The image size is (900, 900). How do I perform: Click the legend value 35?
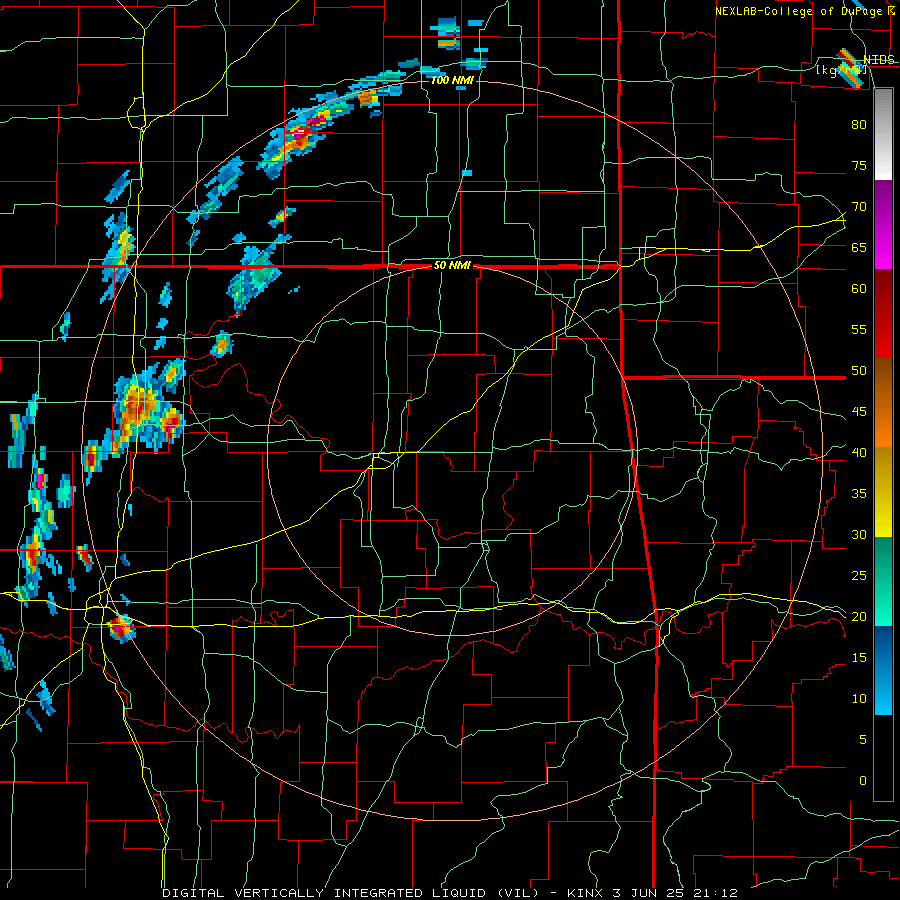859,494
